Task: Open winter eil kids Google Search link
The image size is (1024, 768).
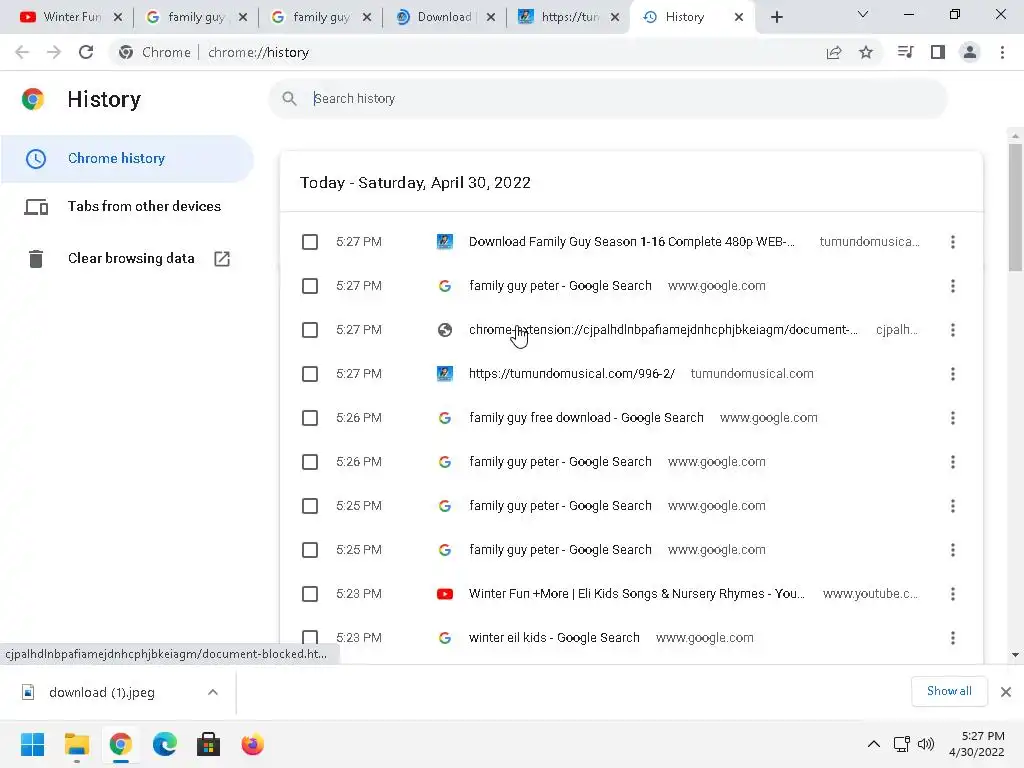Action: 554,637
